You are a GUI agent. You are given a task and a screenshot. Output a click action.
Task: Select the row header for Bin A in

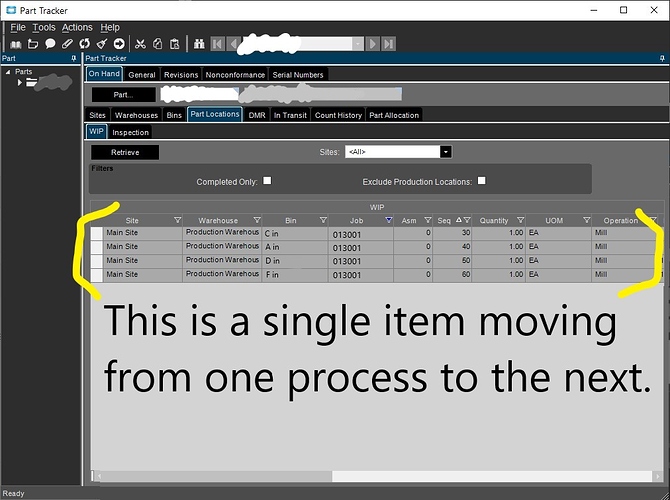coord(97,247)
